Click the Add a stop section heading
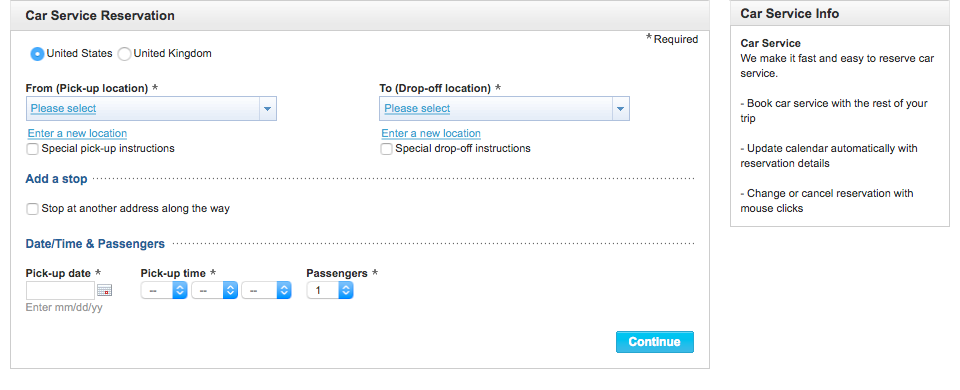Viewport: 960px width, 390px height. (x=56, y=179)
